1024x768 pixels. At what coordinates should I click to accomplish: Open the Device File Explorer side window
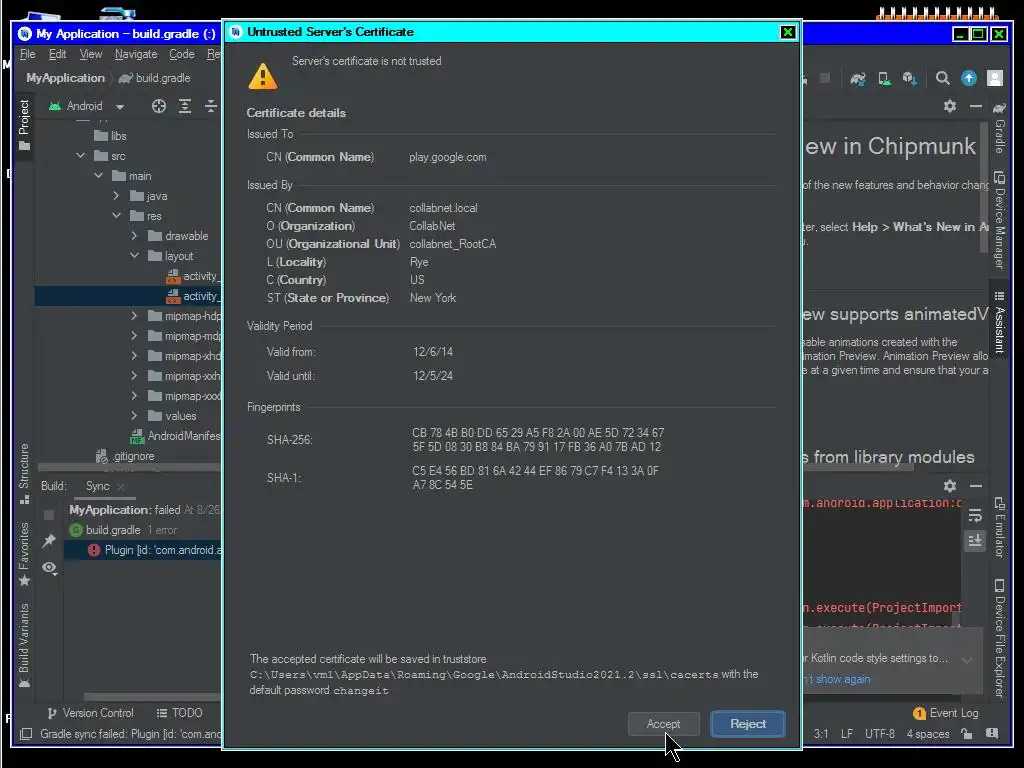pos(999,638)
